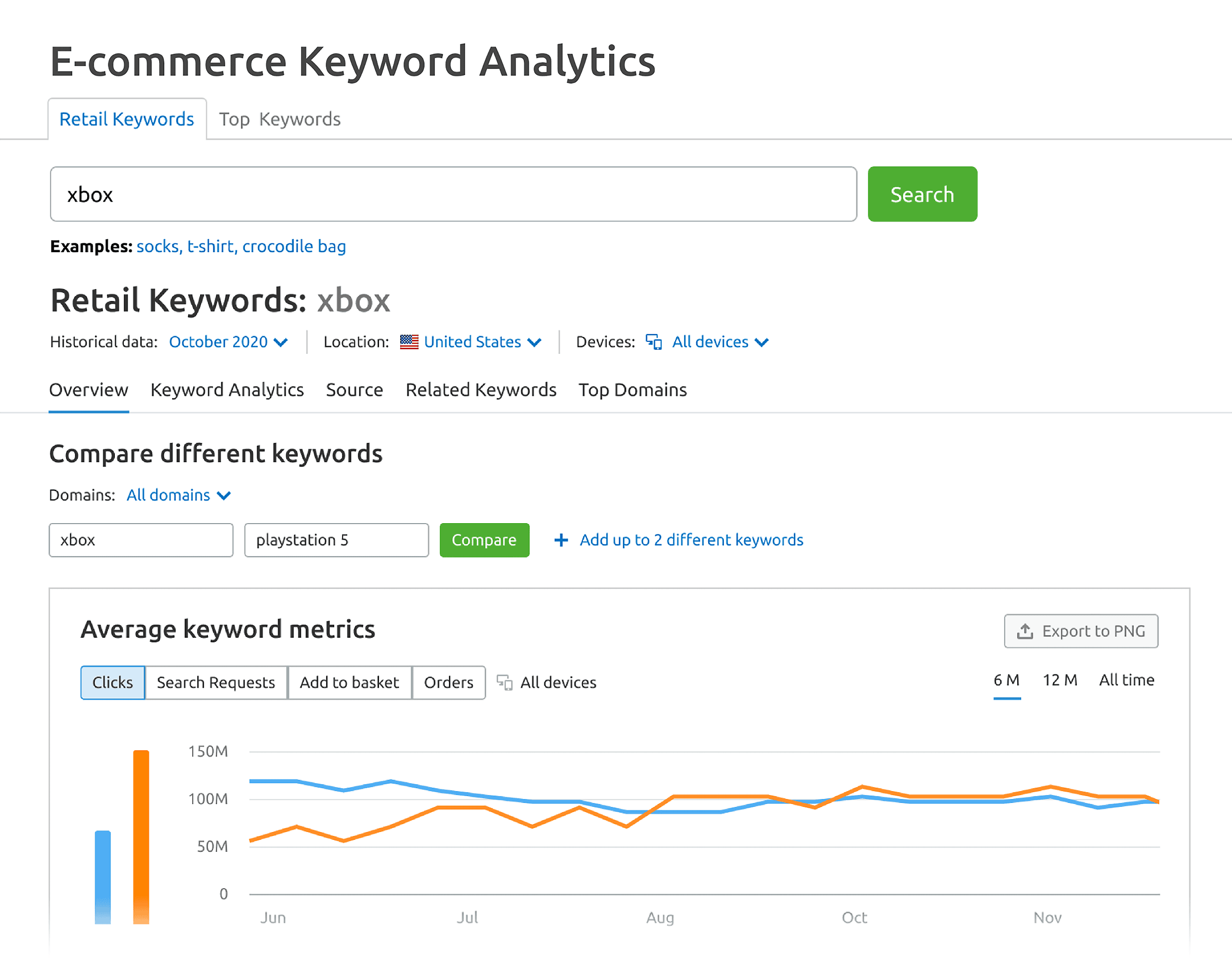Viewport: 1232px width, 966px height.
Task: Switch to the Top Keywords tab
Action: (x=280, y=119)
